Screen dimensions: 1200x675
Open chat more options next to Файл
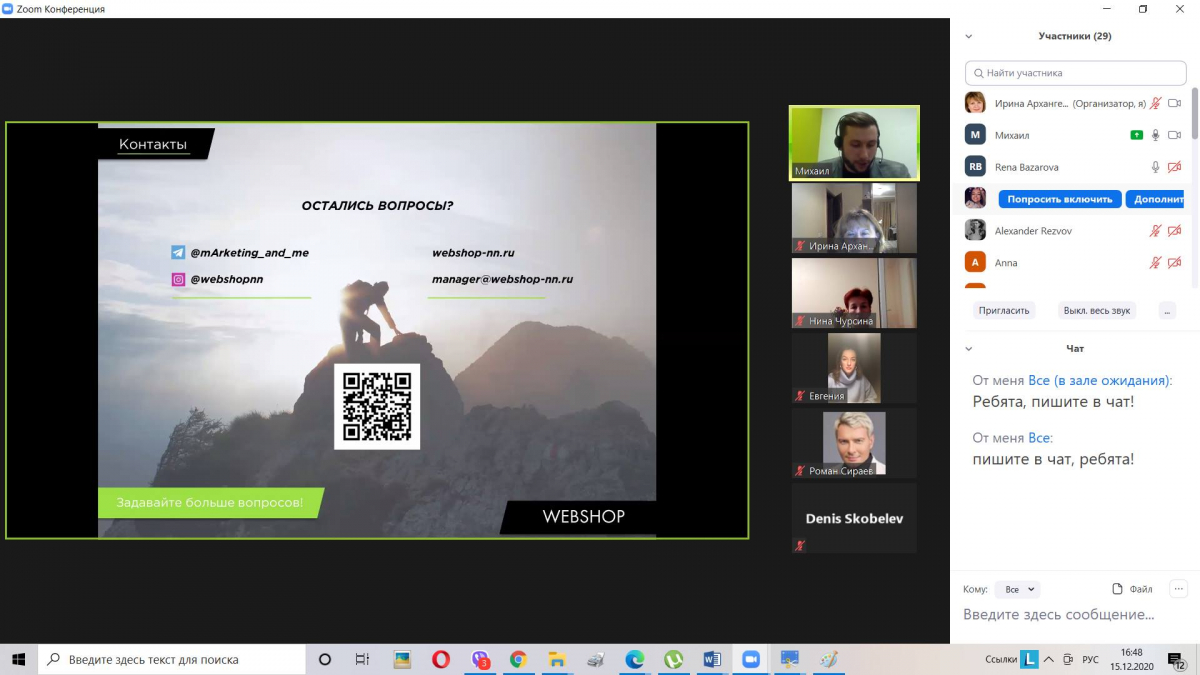[1179, 589]
